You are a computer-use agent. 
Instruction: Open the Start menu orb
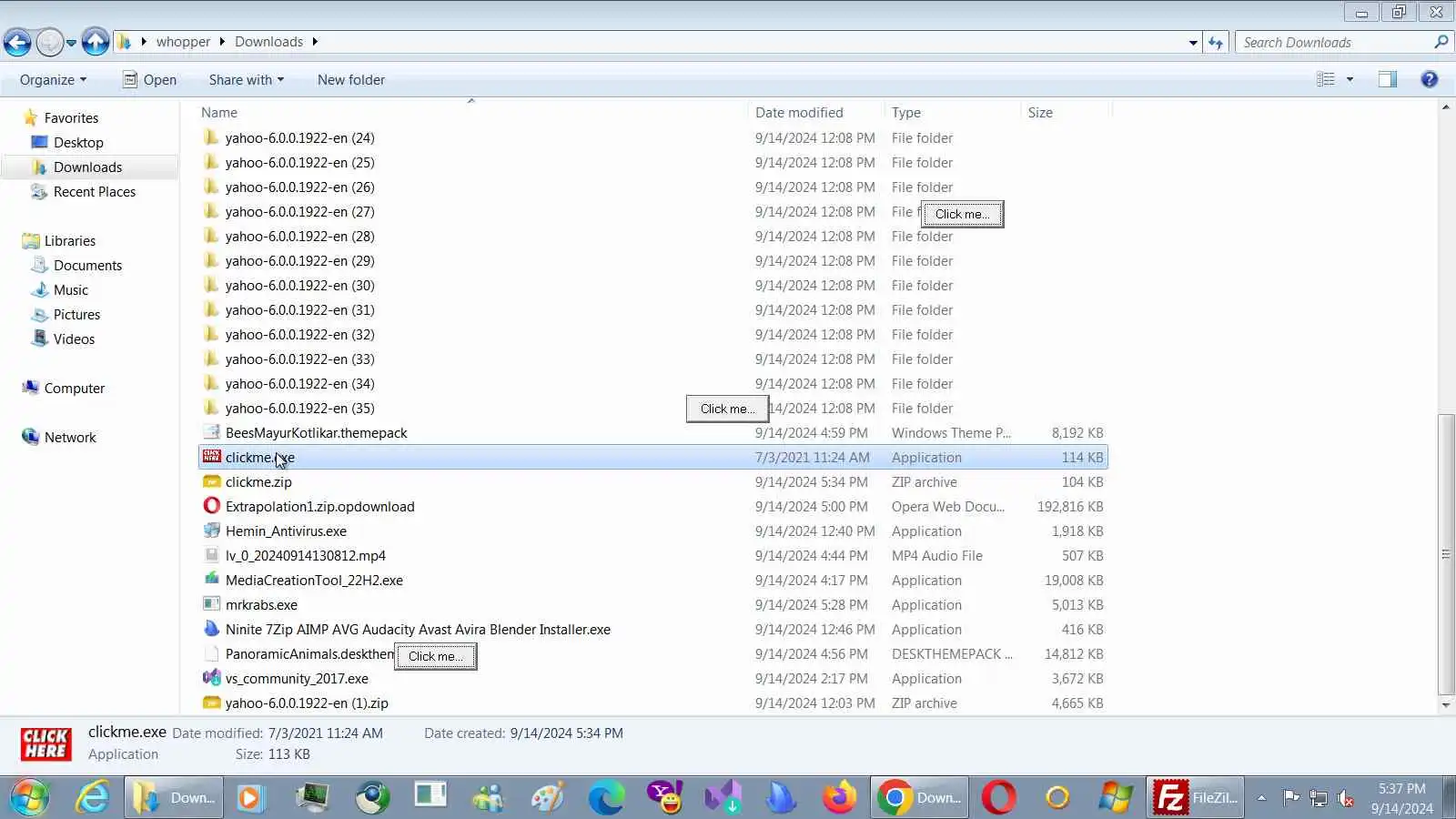[29, 798]
